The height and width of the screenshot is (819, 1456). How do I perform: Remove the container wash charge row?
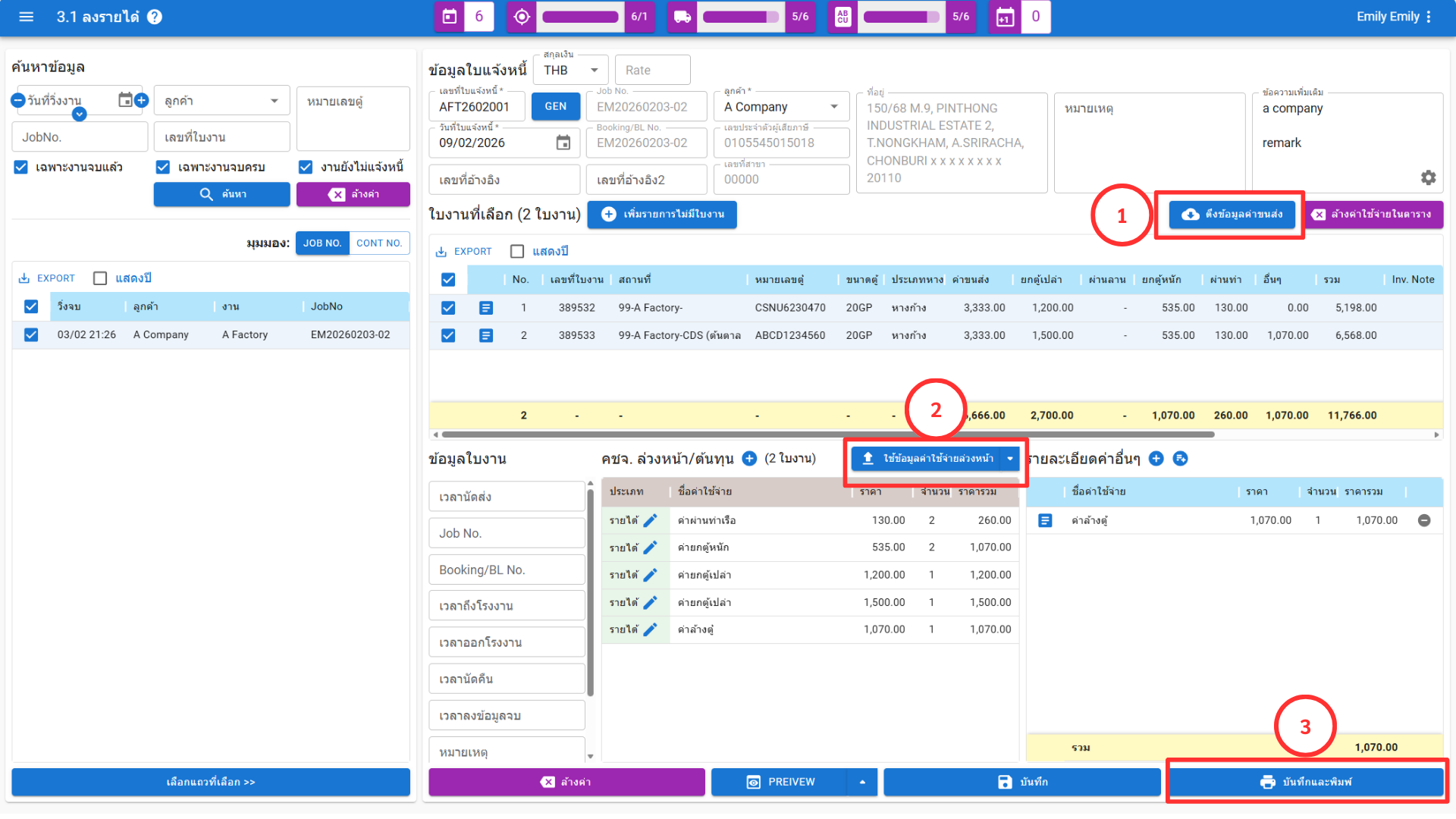tap(1424, 520)
